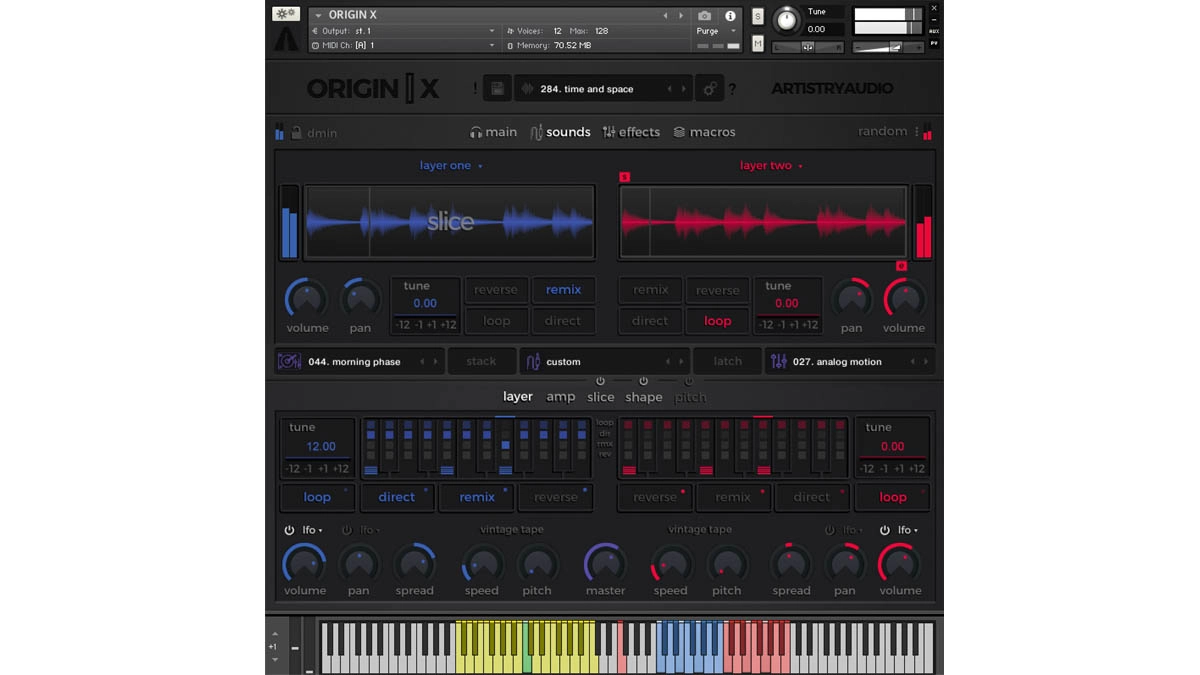1200x675 pixels.
Task: Open layer one volume lfo dropdown
Action: [313, 530]
